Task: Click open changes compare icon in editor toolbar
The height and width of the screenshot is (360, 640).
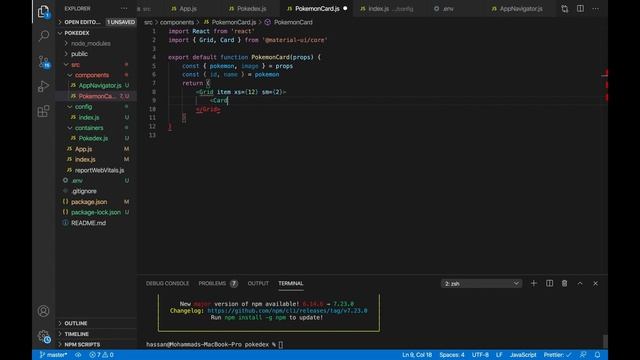Action: point(564,9)
